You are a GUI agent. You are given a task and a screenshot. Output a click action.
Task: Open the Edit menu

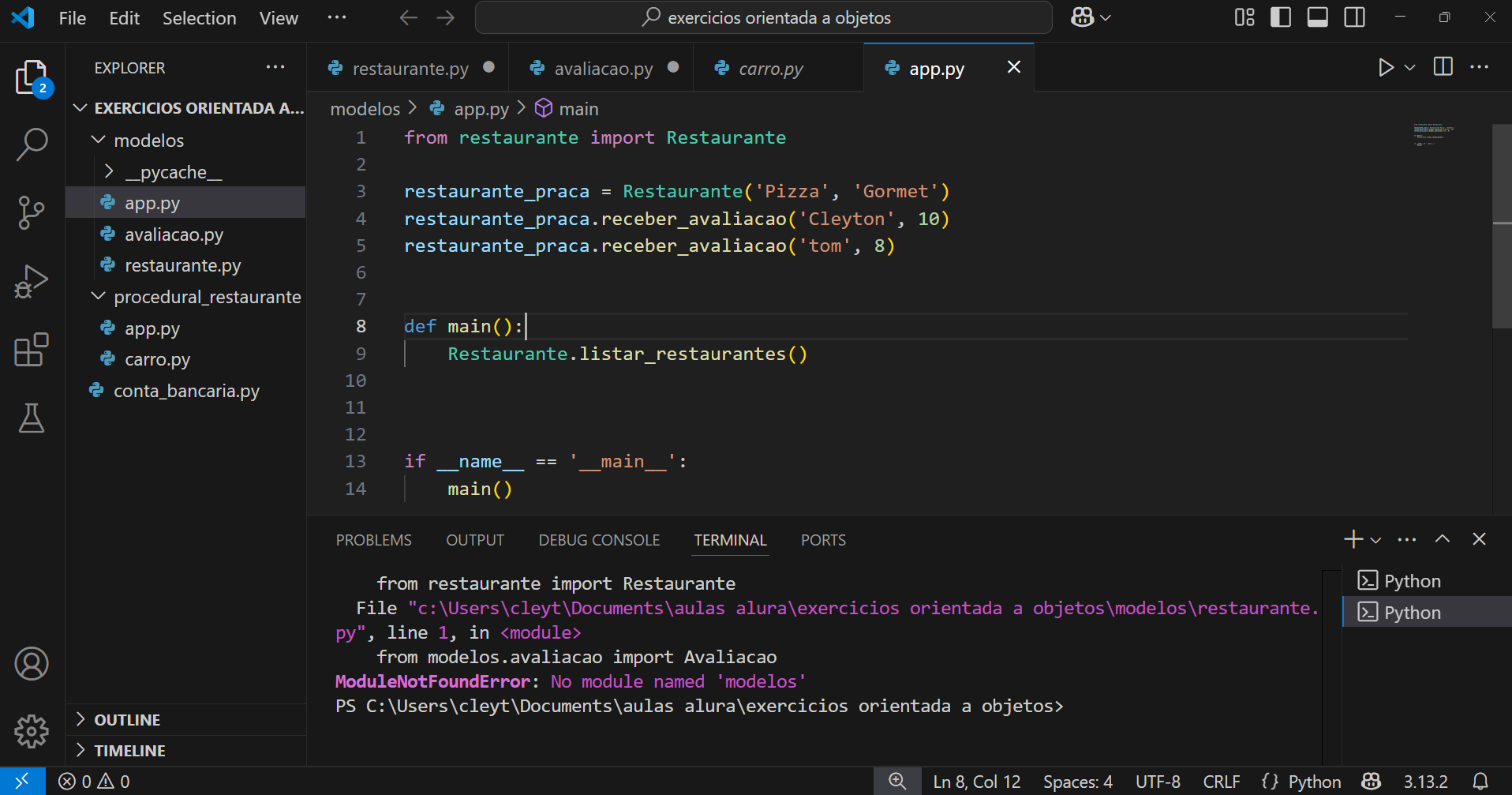pos(125,18)
